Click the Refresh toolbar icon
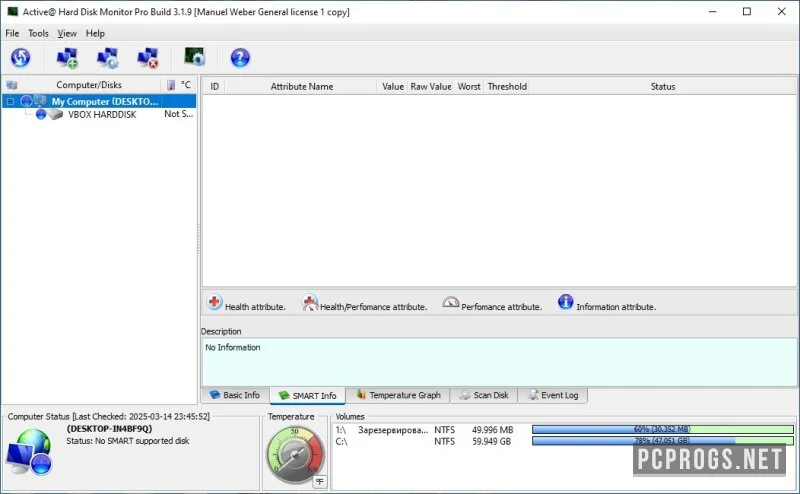This screenshot has width=800, height=494. click(x=20, y=58)
